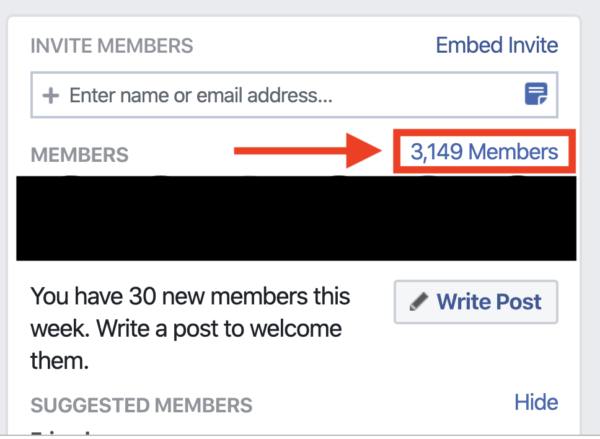Click the red arrow pointing to member count

pos(308,151)
